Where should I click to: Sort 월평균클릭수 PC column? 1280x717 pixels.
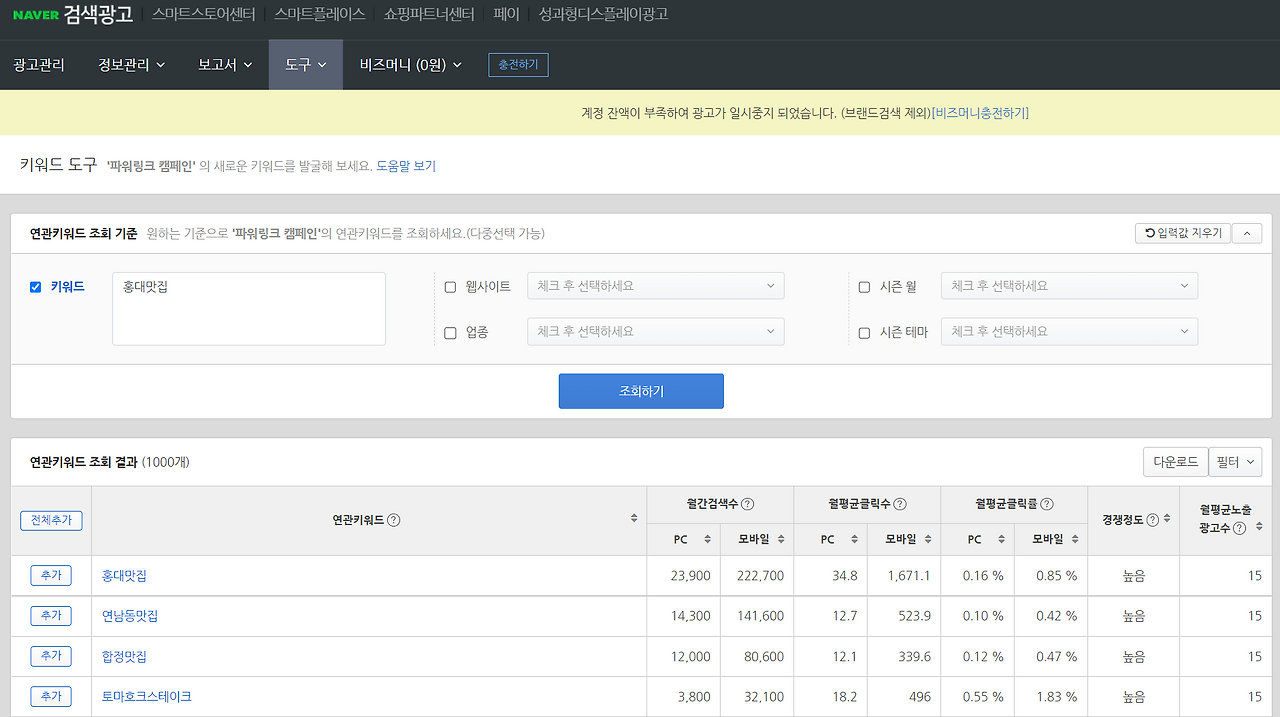(854, 540)
